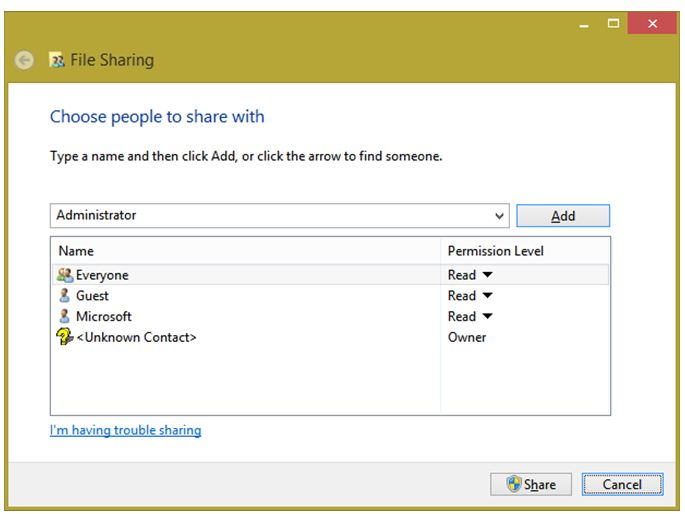Viewport: 685px width, 514px height.
Task: Select the Unknown Contact row name
Action: click(x=136, y=337)
